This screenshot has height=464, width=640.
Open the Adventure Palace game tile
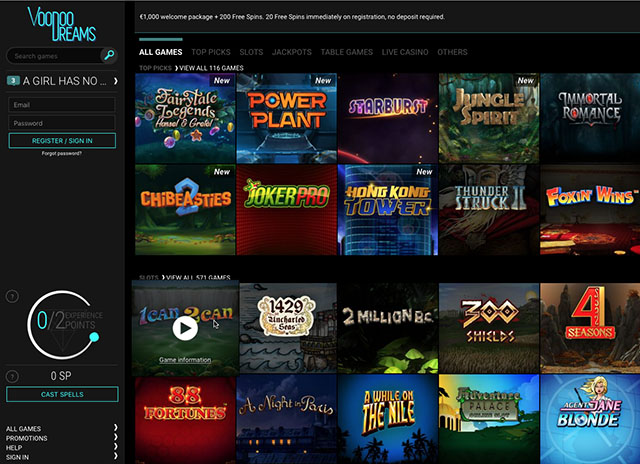pos(489,420)
